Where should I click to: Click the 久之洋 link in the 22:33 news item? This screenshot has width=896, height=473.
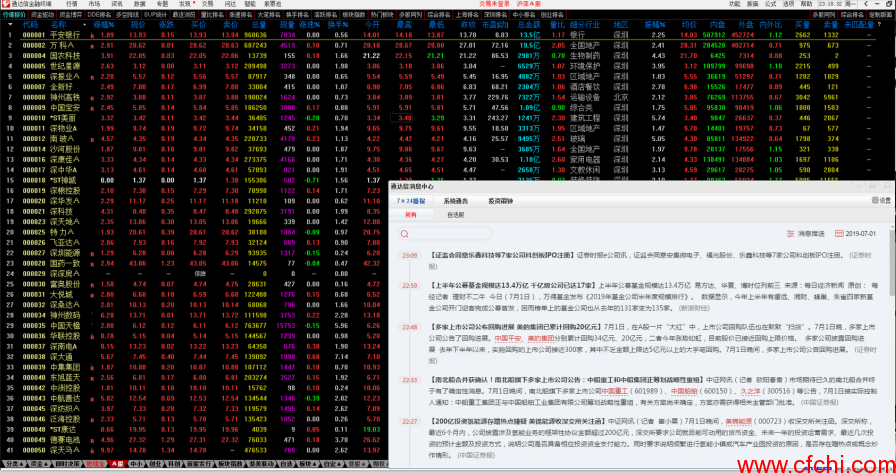(x=751, y=391)
